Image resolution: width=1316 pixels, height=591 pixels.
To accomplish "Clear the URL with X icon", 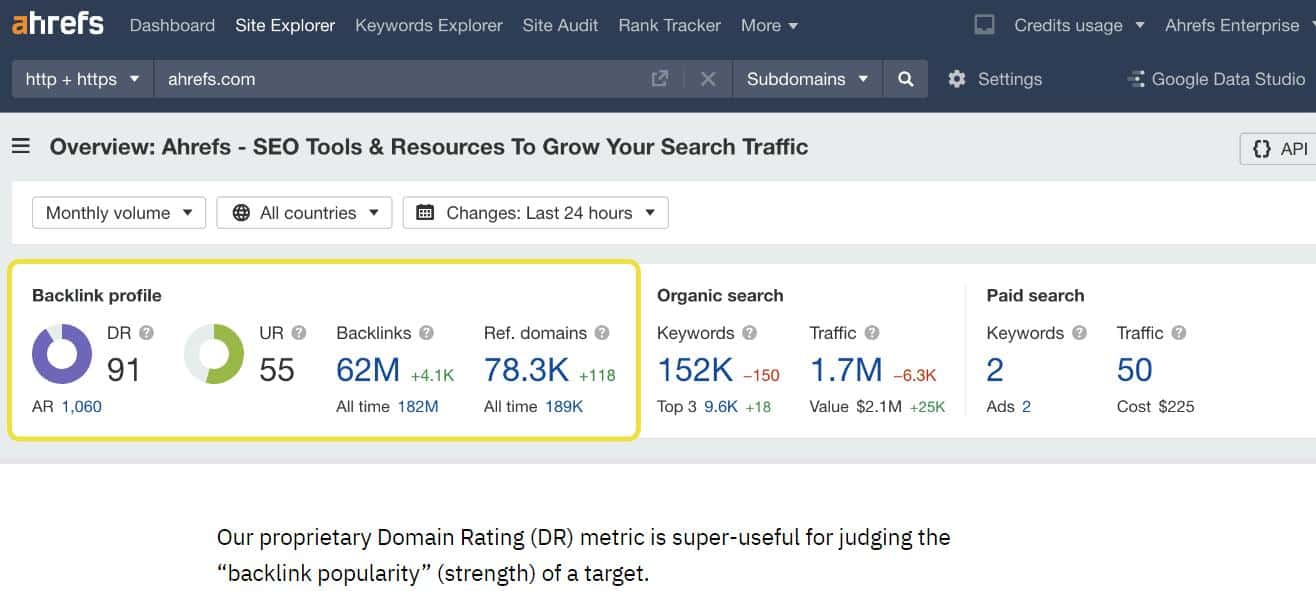I will 708,79.
